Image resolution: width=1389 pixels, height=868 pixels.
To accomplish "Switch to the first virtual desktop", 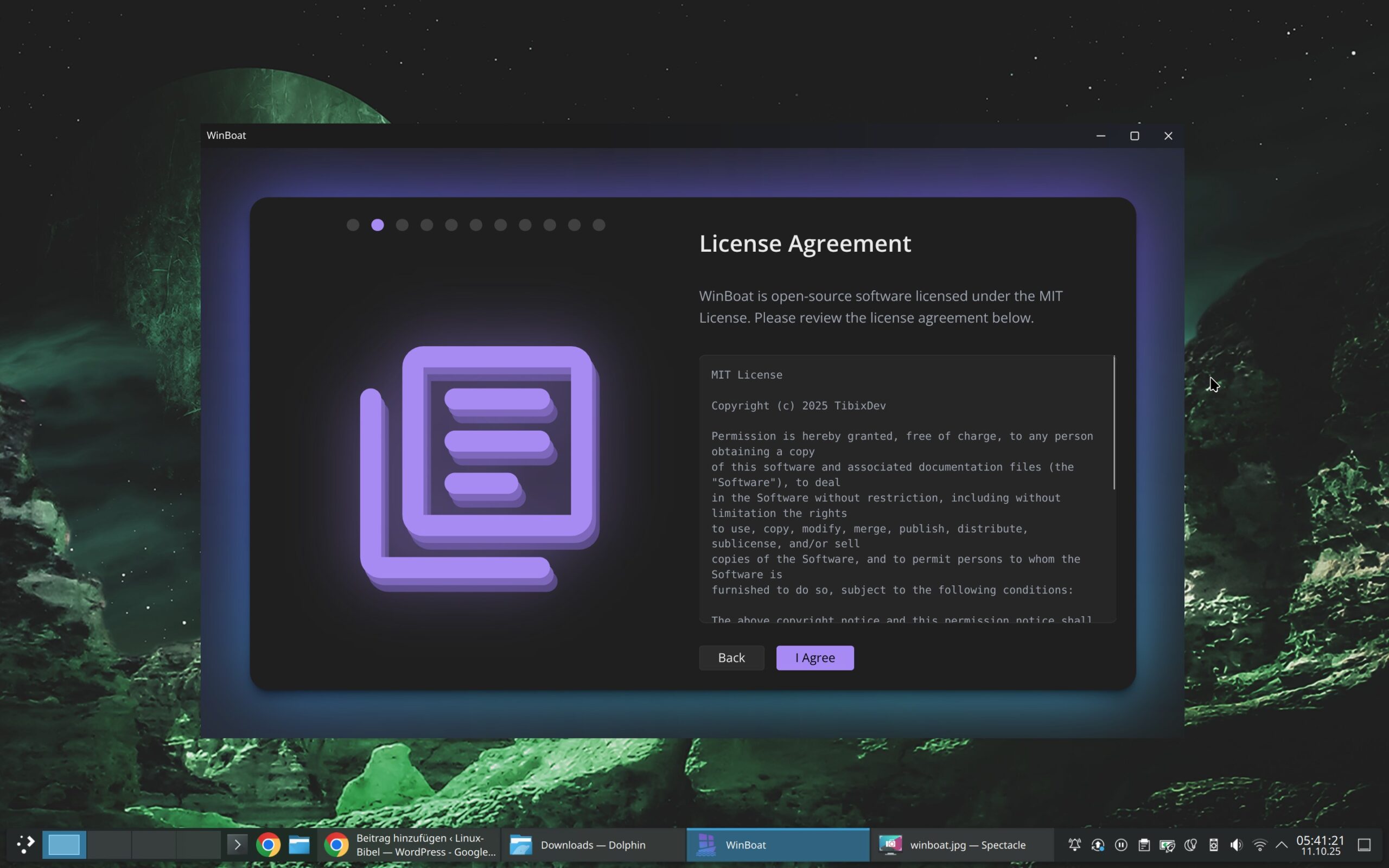I will pyautogui.click(x=64, y=845).
